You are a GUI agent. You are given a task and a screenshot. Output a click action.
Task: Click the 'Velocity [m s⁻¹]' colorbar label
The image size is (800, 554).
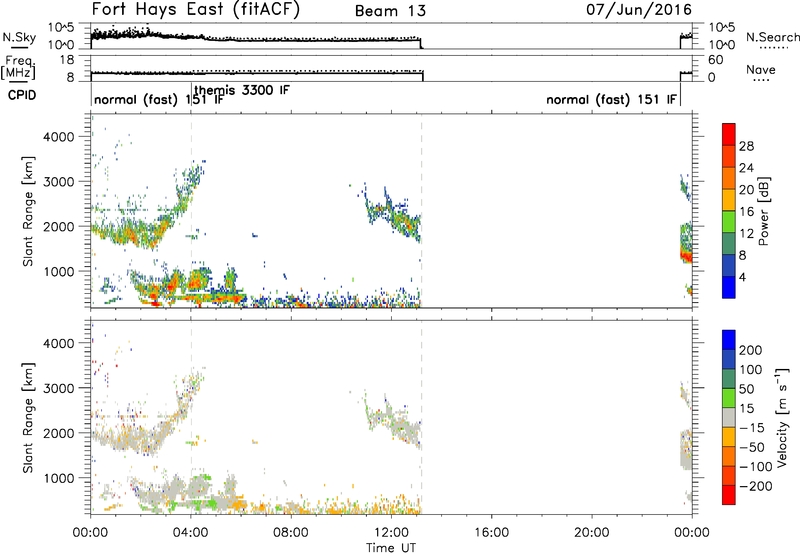(x=781, y=417)
